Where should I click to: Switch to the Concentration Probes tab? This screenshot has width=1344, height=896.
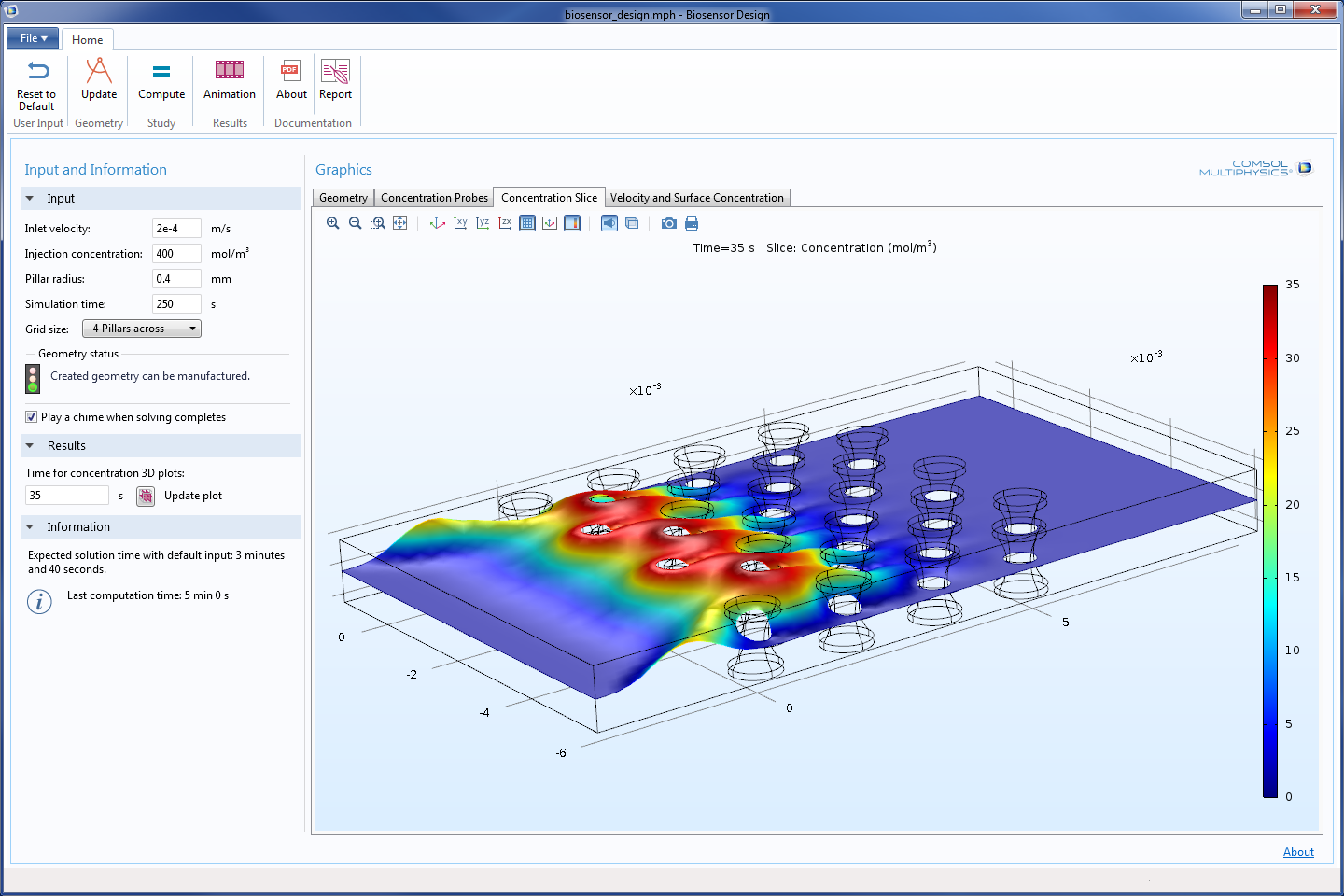point(434,198)
